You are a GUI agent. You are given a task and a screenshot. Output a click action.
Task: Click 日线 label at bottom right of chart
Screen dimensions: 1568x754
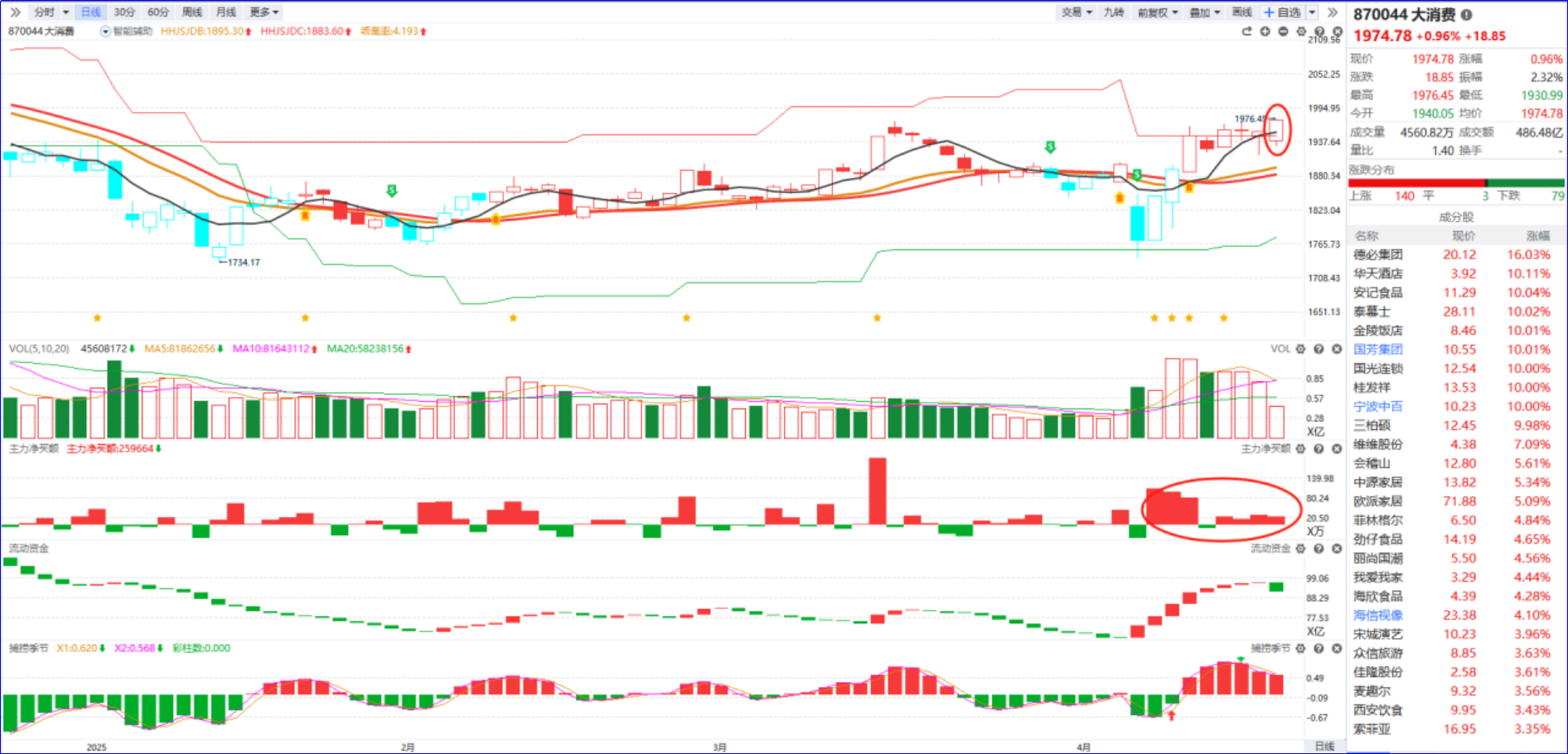point(1324,747)
